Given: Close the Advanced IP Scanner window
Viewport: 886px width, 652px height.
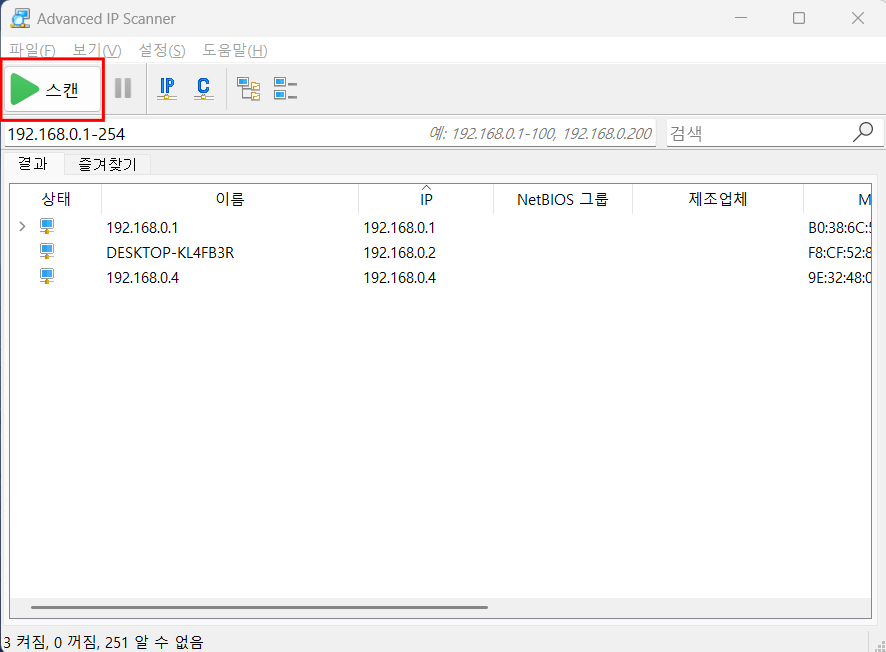Looking at the screenshot, I should (x=858, y=18).
